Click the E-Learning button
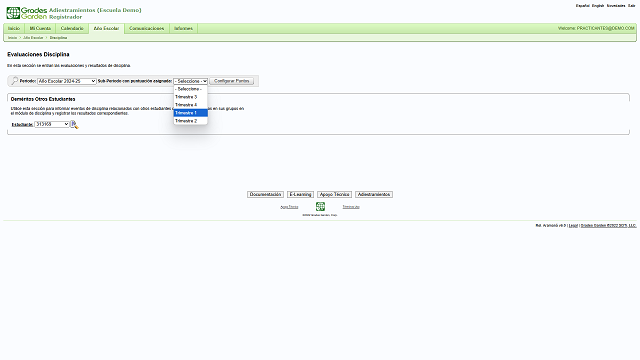640x360 pixels. (300, 195)
